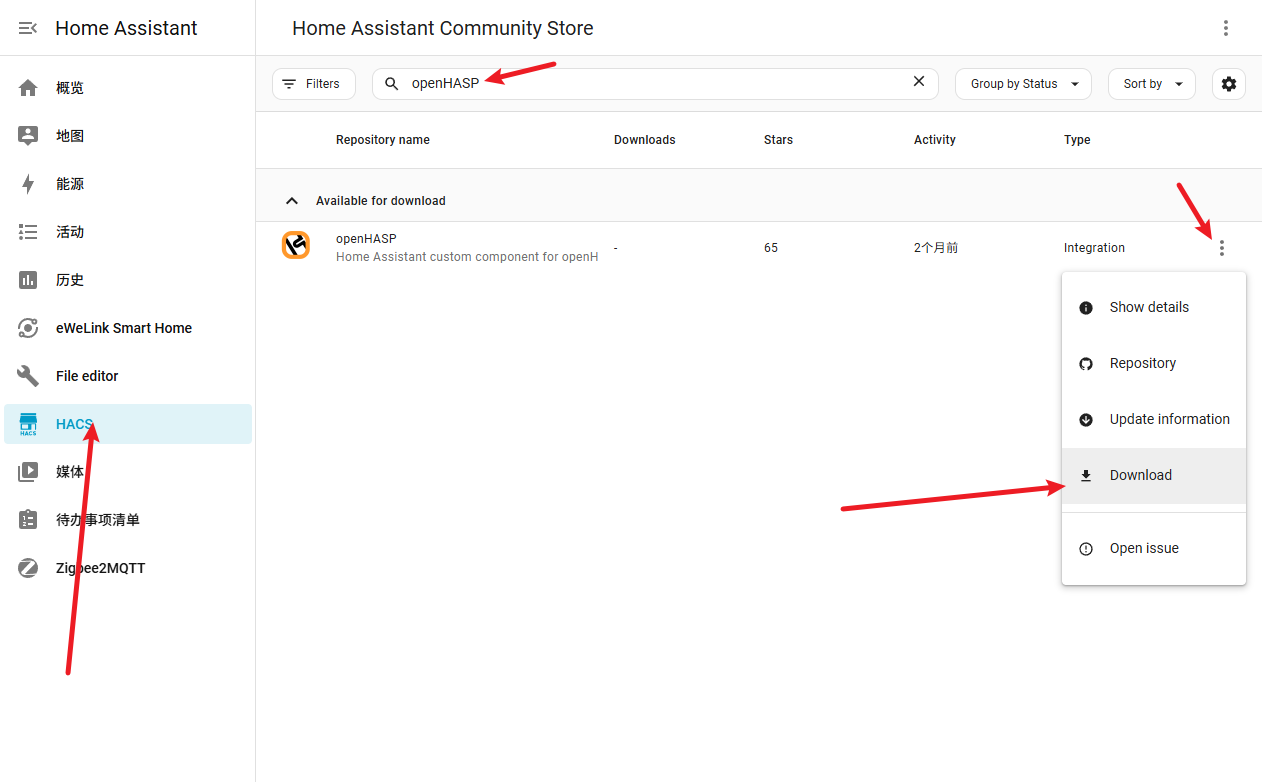Clear the openHASP search text
1262x782 pixels.
[919, 82]
